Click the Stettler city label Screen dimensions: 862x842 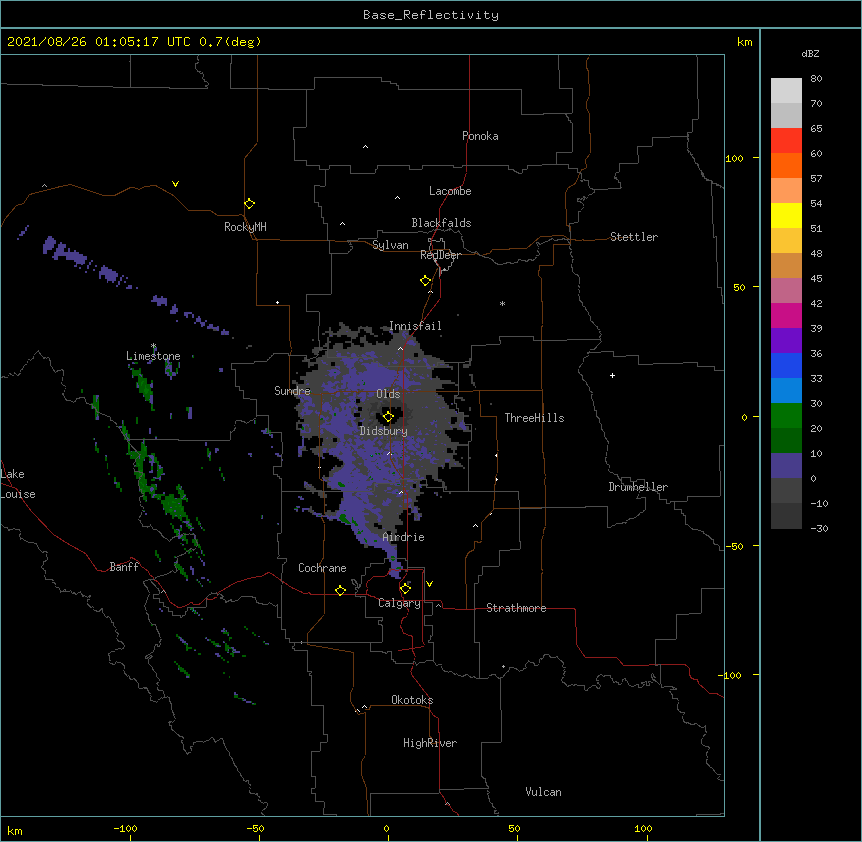pos(634,237)
